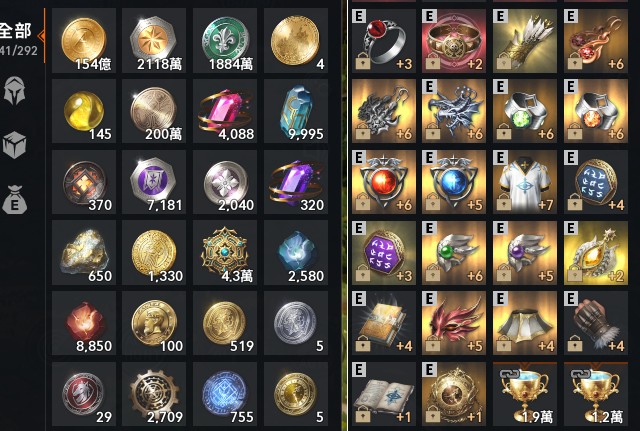Click the pink crystal with 4,088 count
This screenshot has height=431, width=640.
coord(225,111)
